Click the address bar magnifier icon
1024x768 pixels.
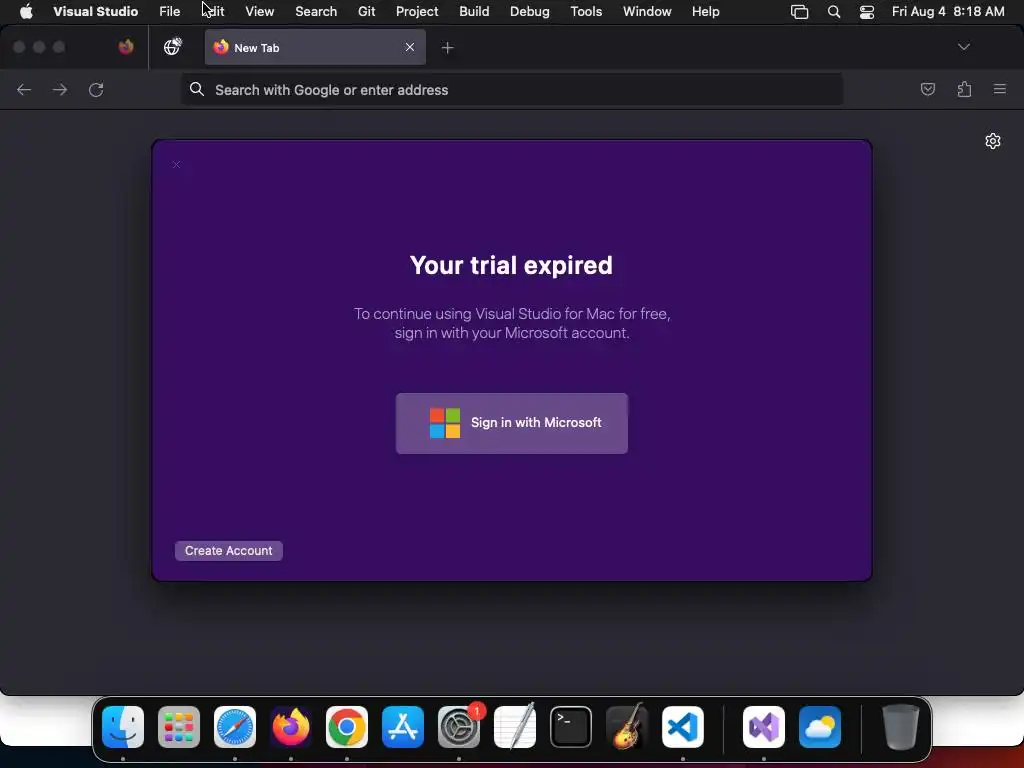197,89
